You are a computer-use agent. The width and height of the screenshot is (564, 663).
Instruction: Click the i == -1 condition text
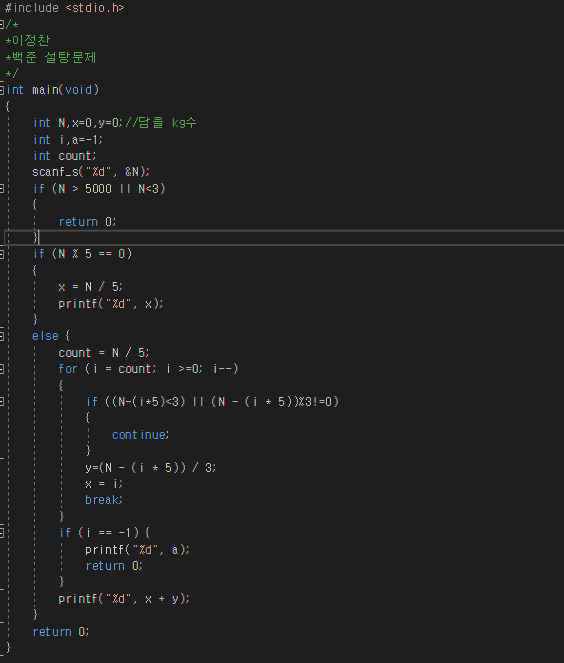point(109,533)
